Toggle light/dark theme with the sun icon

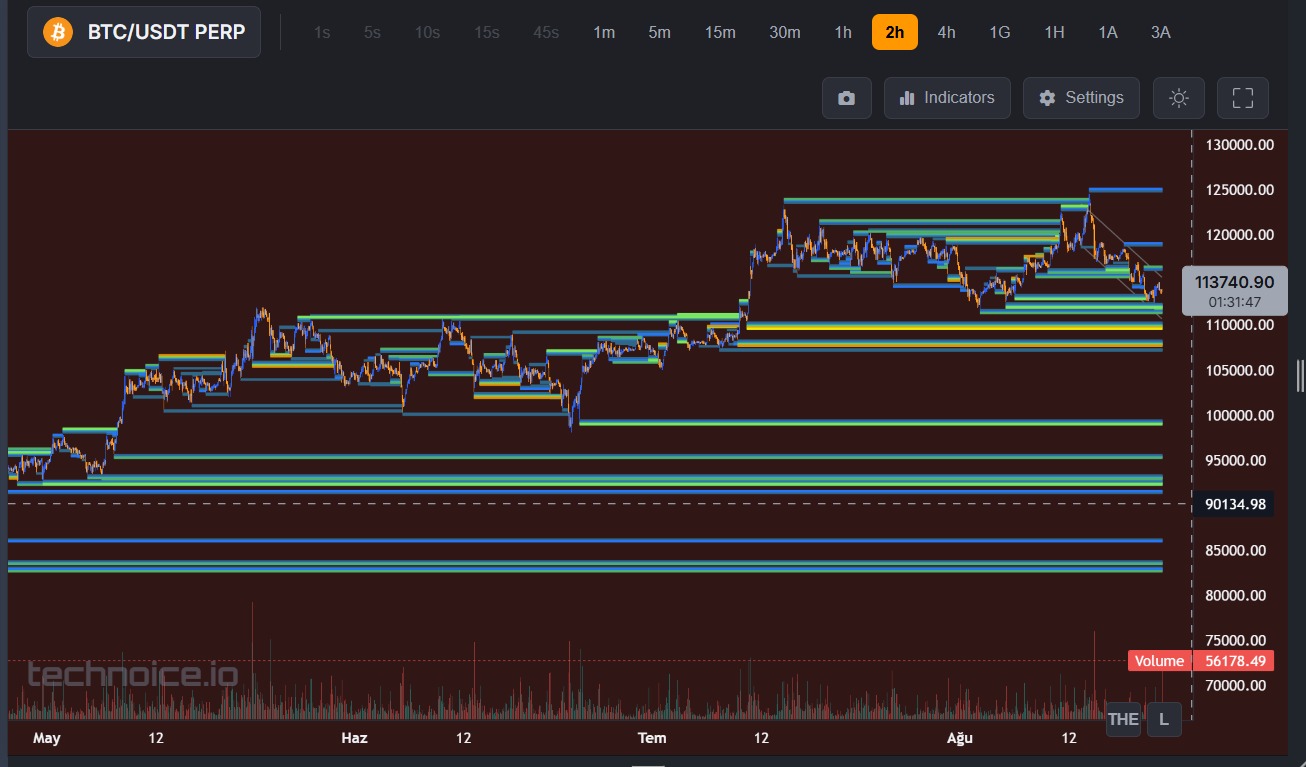tap(1179, 98)
